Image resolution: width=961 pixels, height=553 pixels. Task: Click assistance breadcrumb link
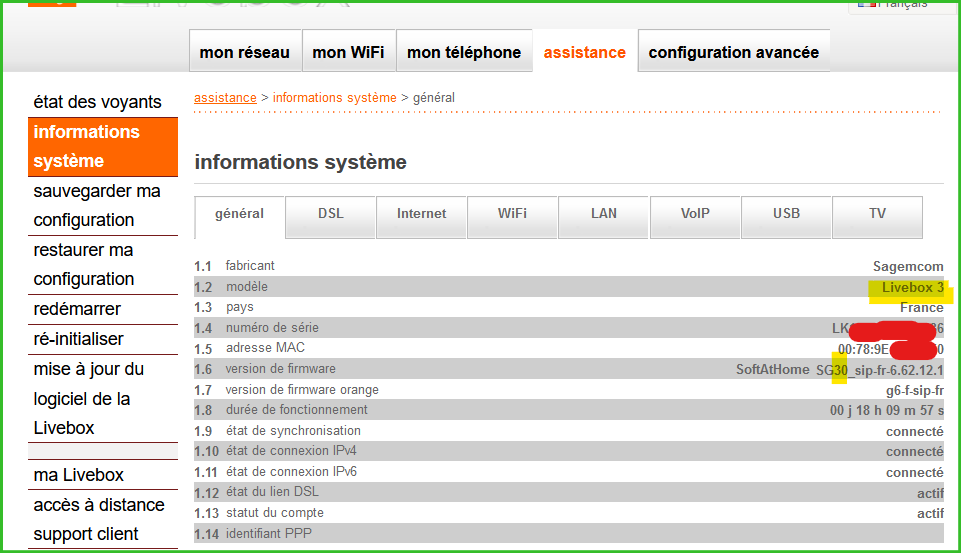point(225,97)
